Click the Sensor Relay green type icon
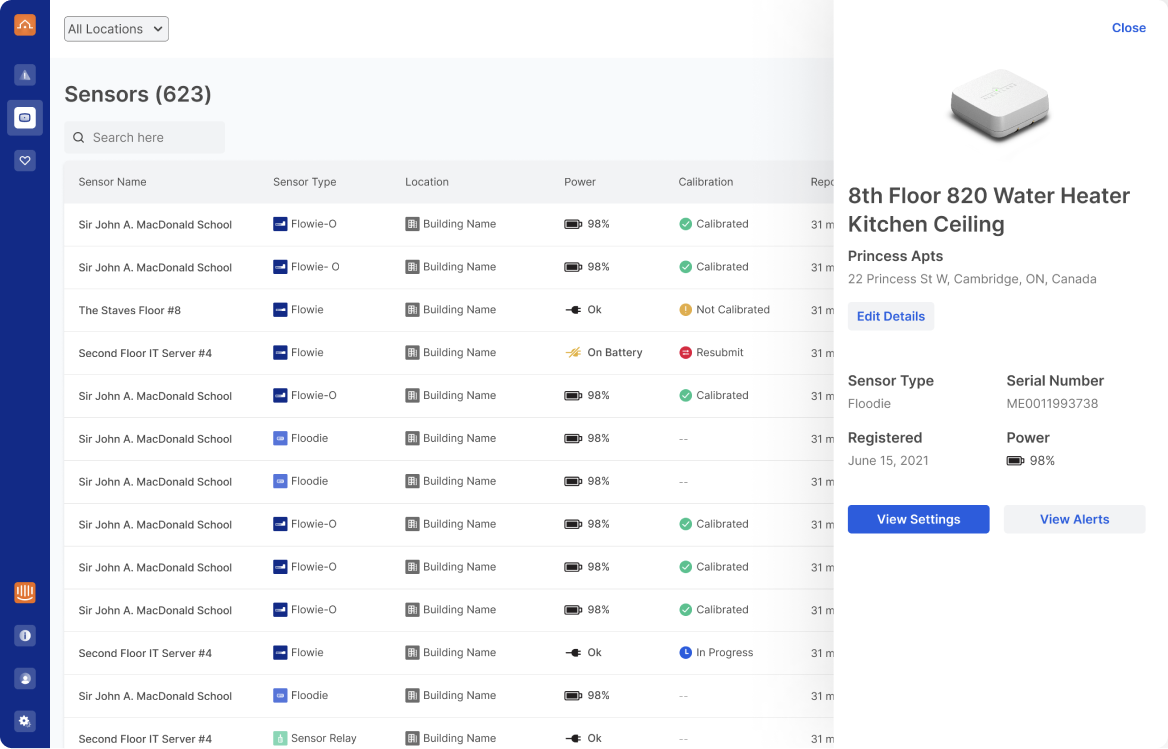This screenshot has width=1168, height=749. [280, 739]
